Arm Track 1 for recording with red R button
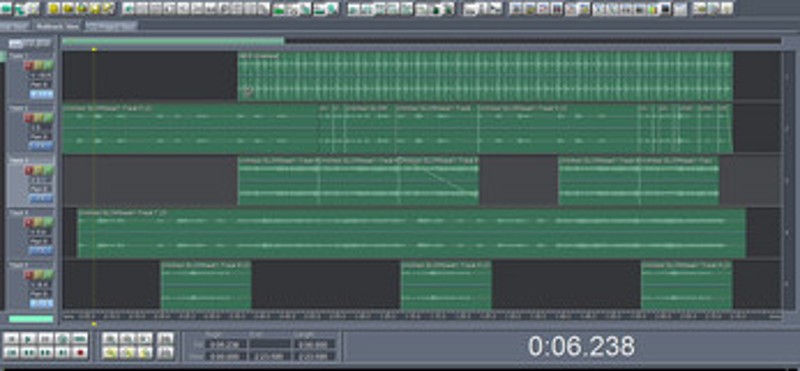 (x=29, y=65)
